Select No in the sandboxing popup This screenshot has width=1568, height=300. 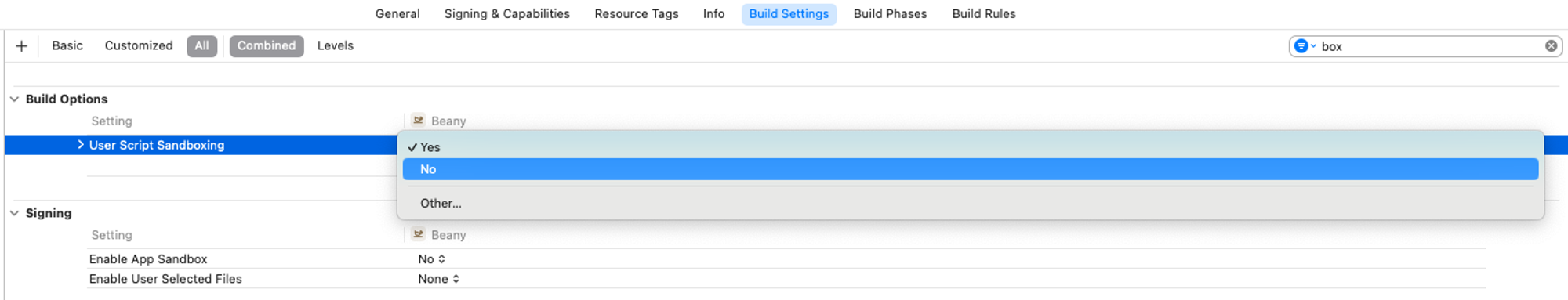[970, 169]
